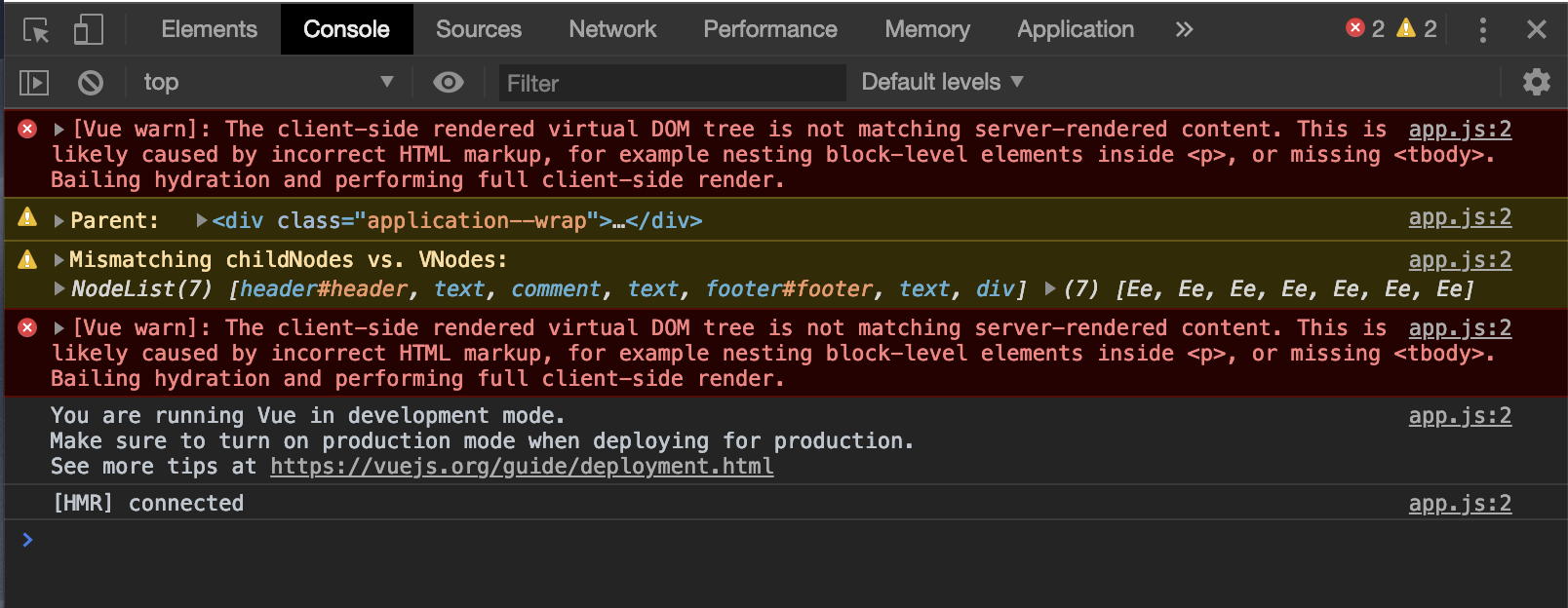The width and height of the screenshot is (1568, 608).
Task: Open the top context dropdown
Action: [x=268, y=83]
